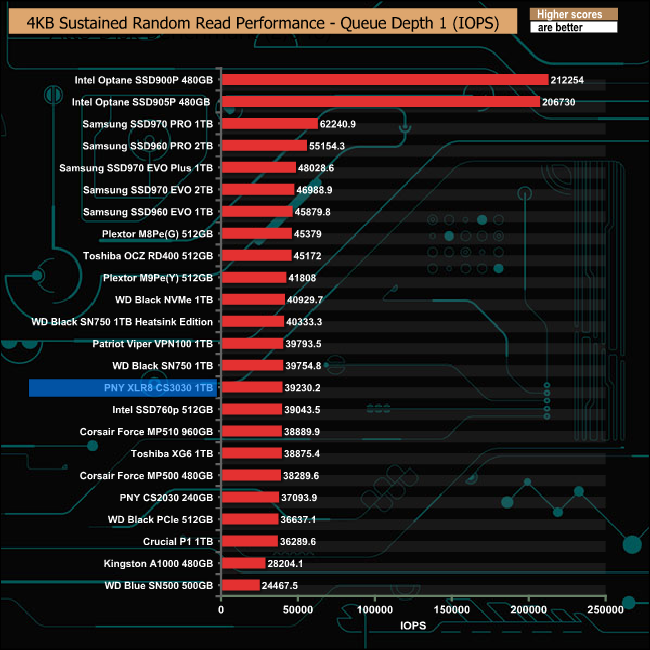Click the 45379 value
This screenshot has width=650, height=650.
[308, 234]
